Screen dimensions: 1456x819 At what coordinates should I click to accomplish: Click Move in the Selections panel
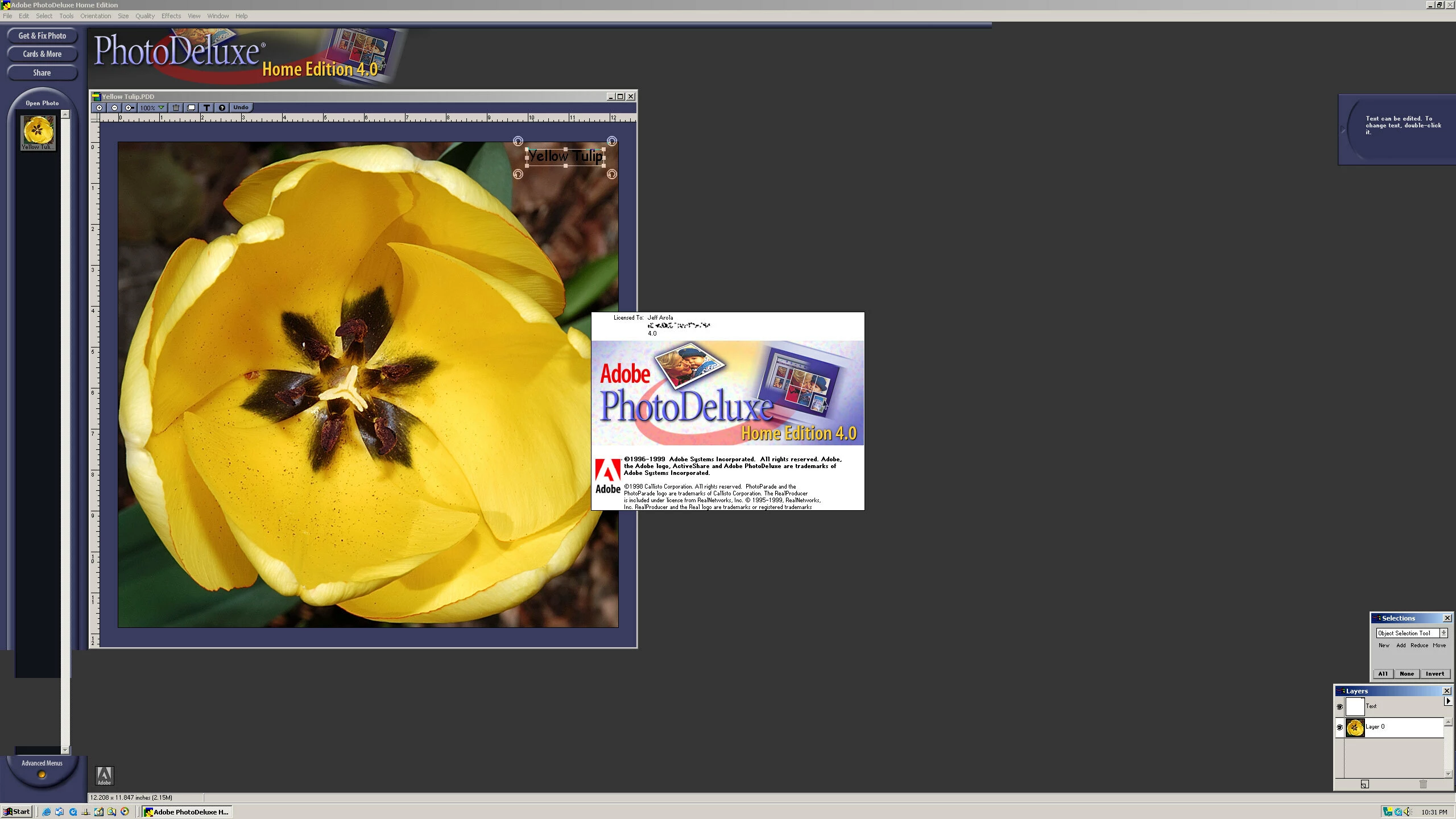1440,646
